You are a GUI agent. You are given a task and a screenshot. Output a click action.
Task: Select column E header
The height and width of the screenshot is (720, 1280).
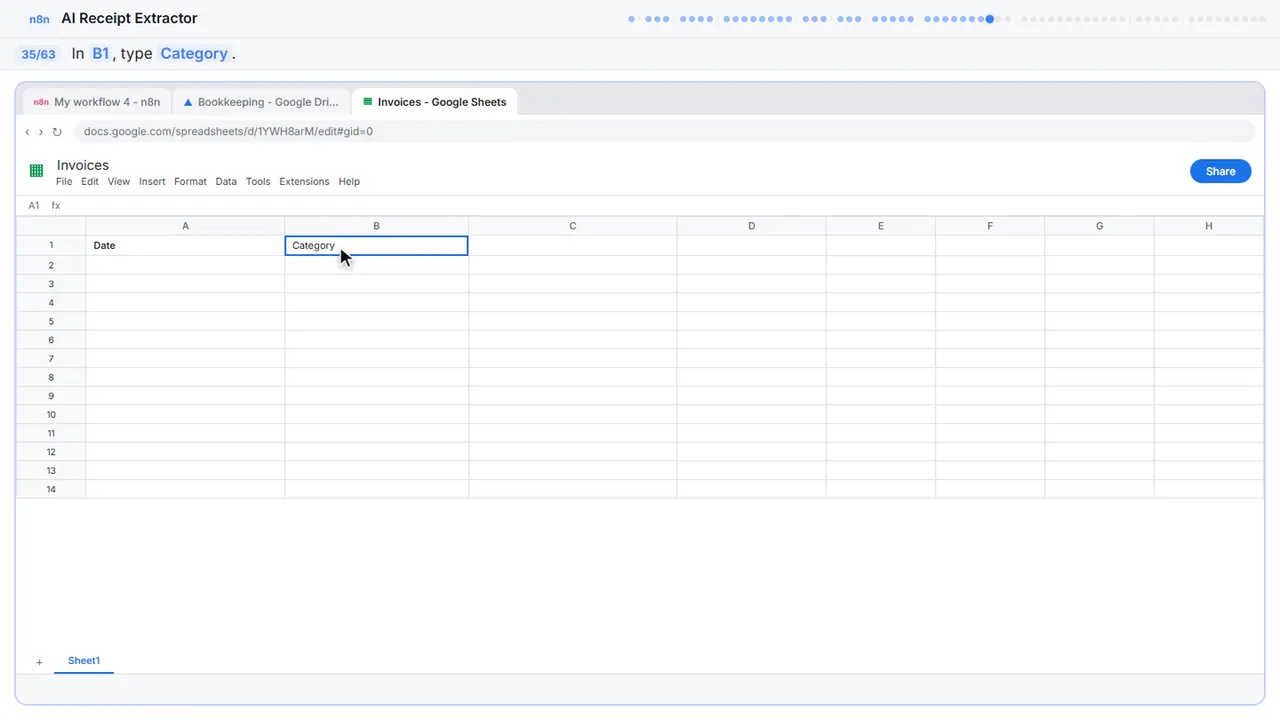pos(881,226)
